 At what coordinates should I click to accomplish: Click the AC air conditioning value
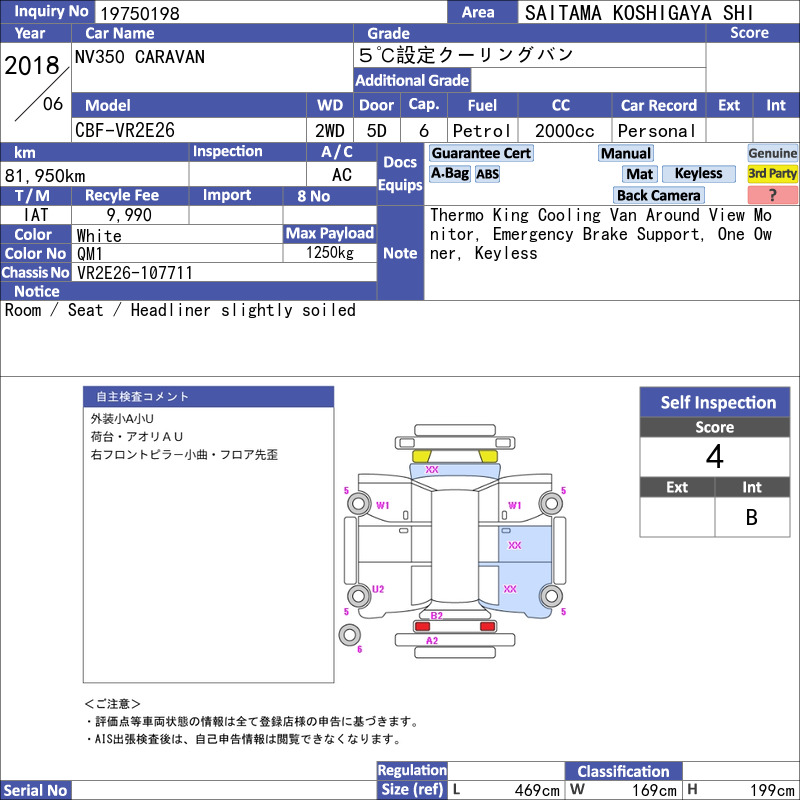click(341, 175)
